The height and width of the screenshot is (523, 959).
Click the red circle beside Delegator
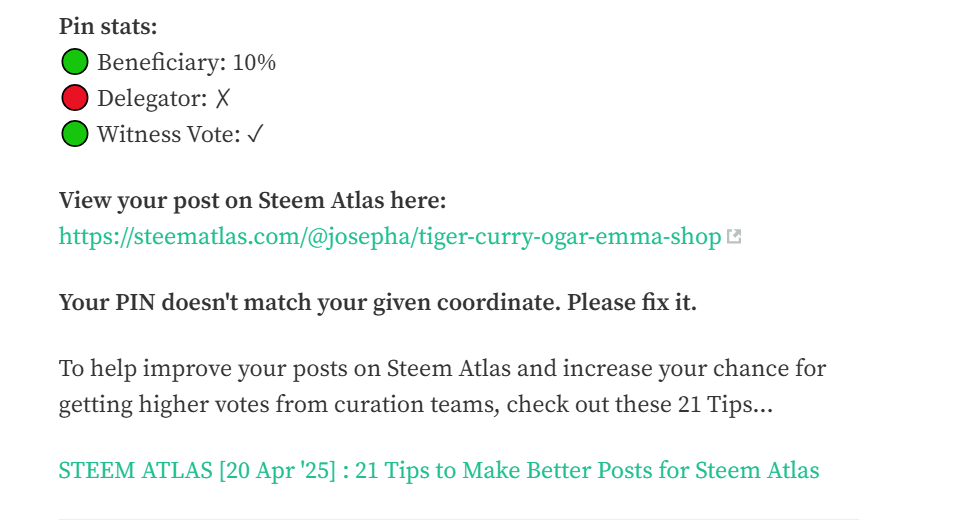(75, 98)
